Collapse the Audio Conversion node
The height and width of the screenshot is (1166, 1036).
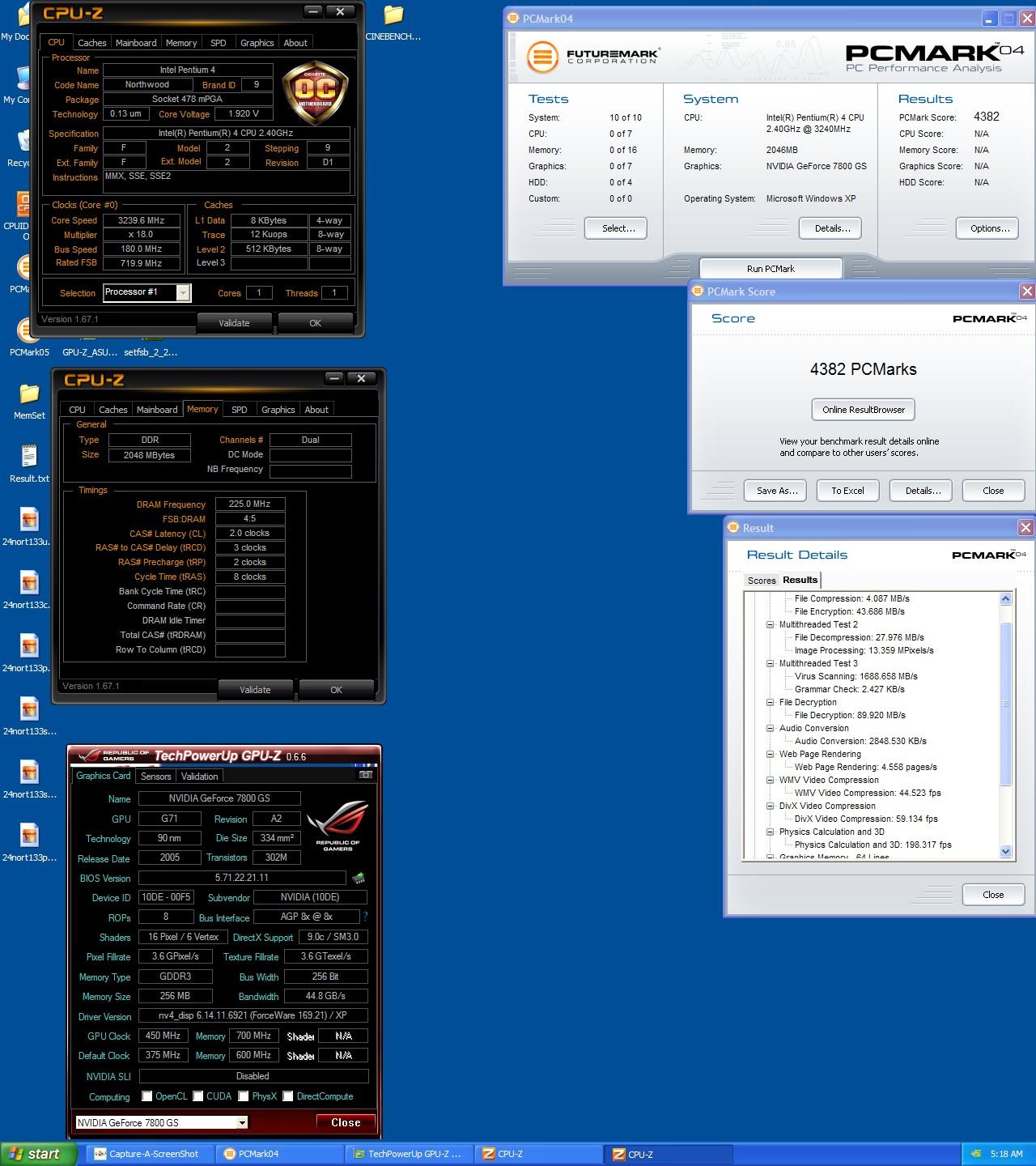770,728
